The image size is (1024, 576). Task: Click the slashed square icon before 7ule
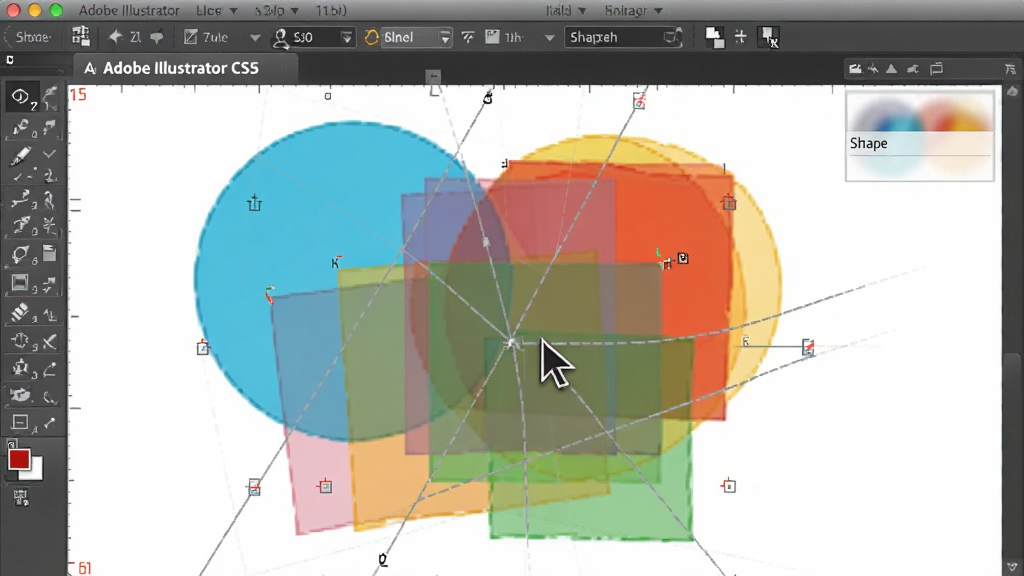[x=191, y=37]
